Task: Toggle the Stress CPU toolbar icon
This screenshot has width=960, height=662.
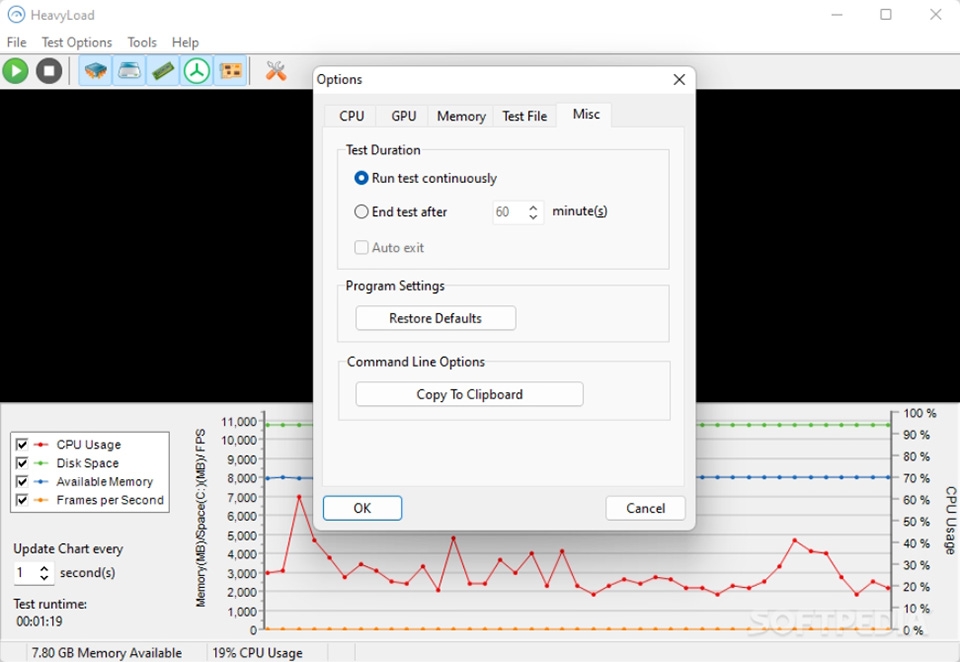Action: pos(96,71)
